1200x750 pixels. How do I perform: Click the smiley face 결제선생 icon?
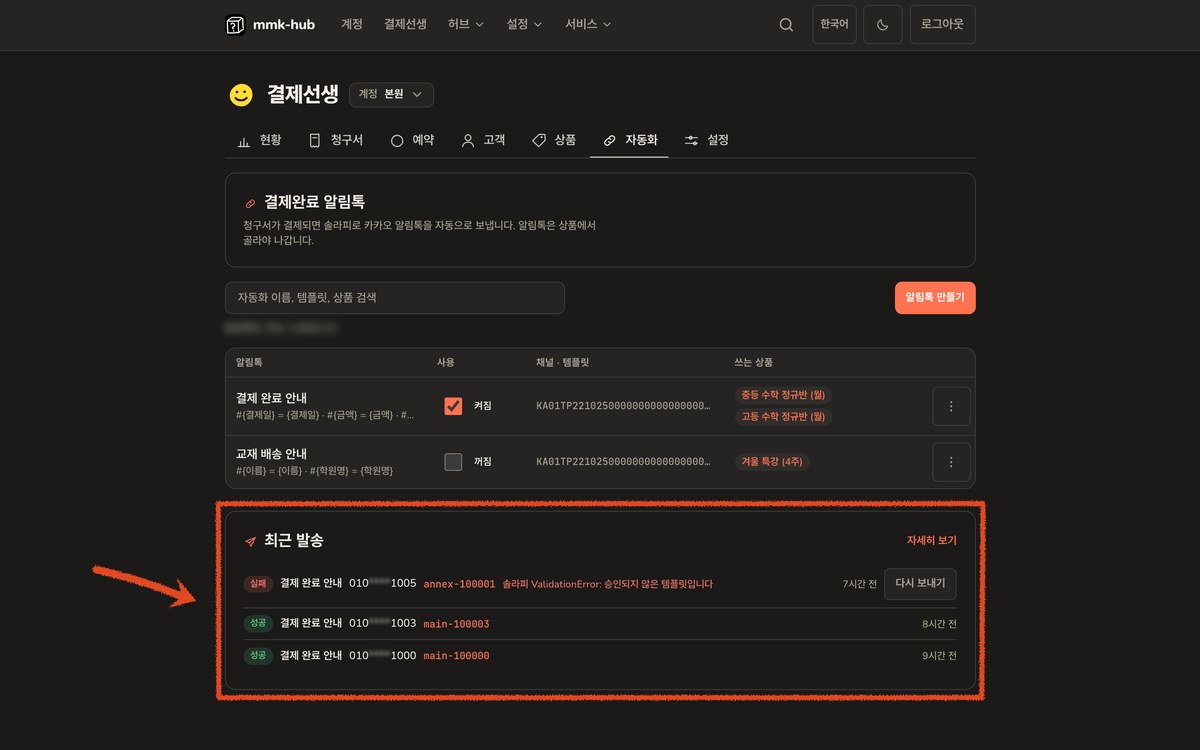click(x=241, y=95)
